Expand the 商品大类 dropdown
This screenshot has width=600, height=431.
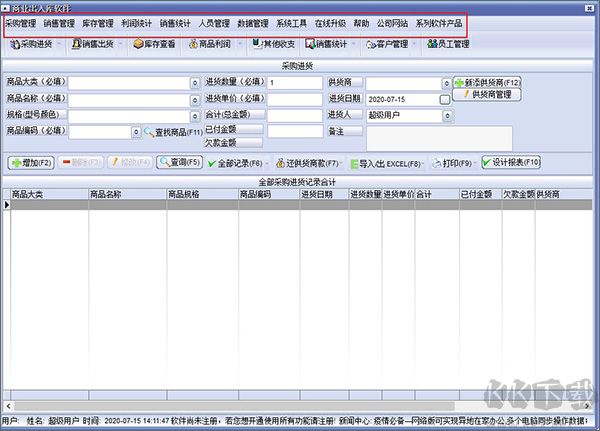194,84
